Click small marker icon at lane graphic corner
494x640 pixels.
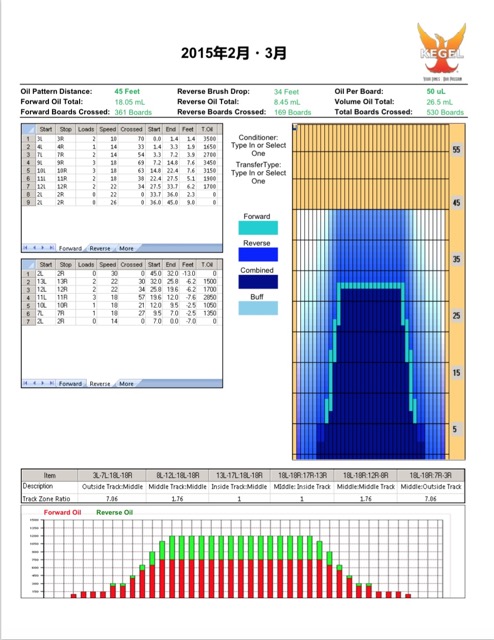coord(295,127)
